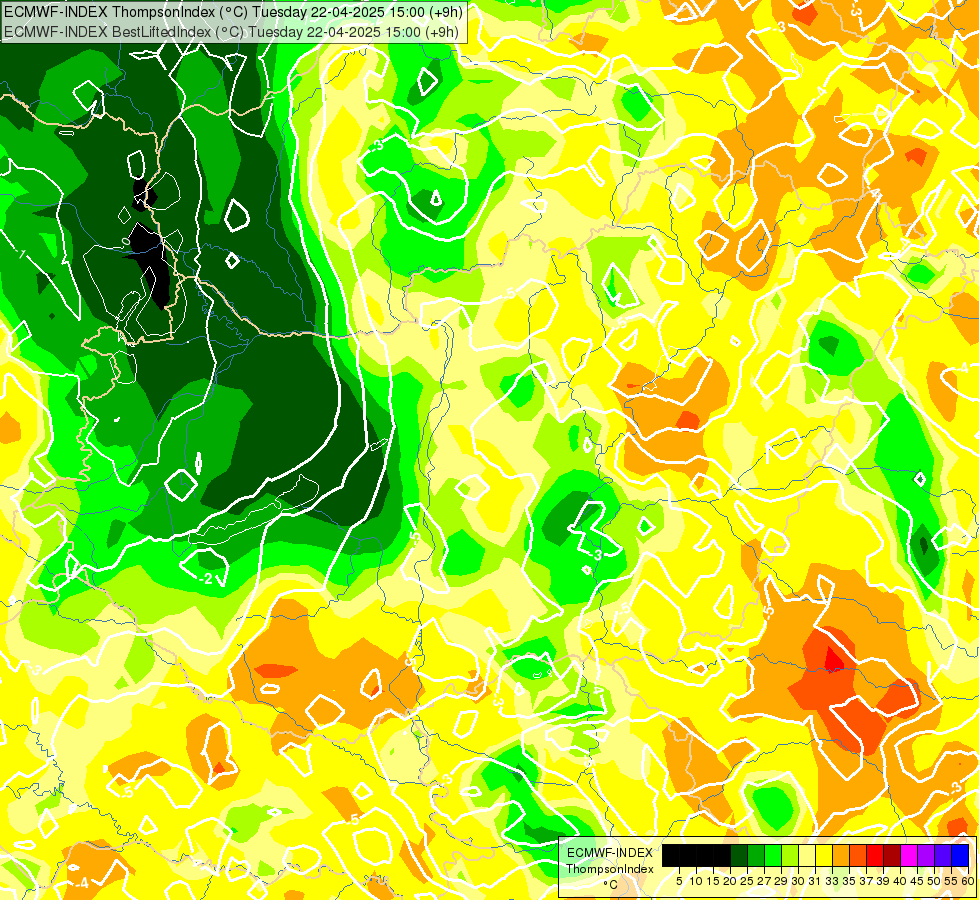Click legend tick value 45
This screenshot has height=900, width=979.
[x=917, y=881]
